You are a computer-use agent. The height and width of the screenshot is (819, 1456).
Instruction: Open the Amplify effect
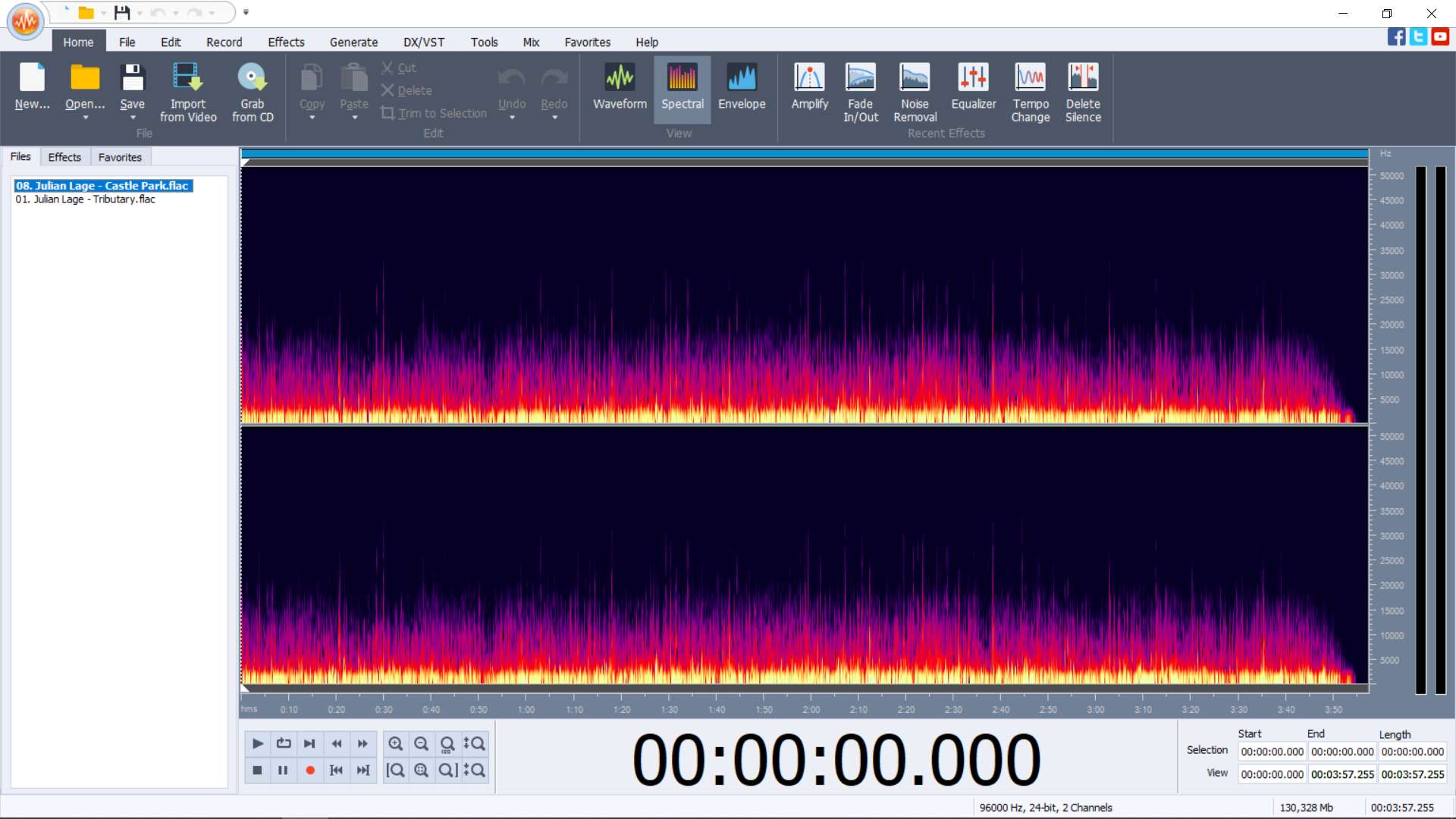click(809, 87)
